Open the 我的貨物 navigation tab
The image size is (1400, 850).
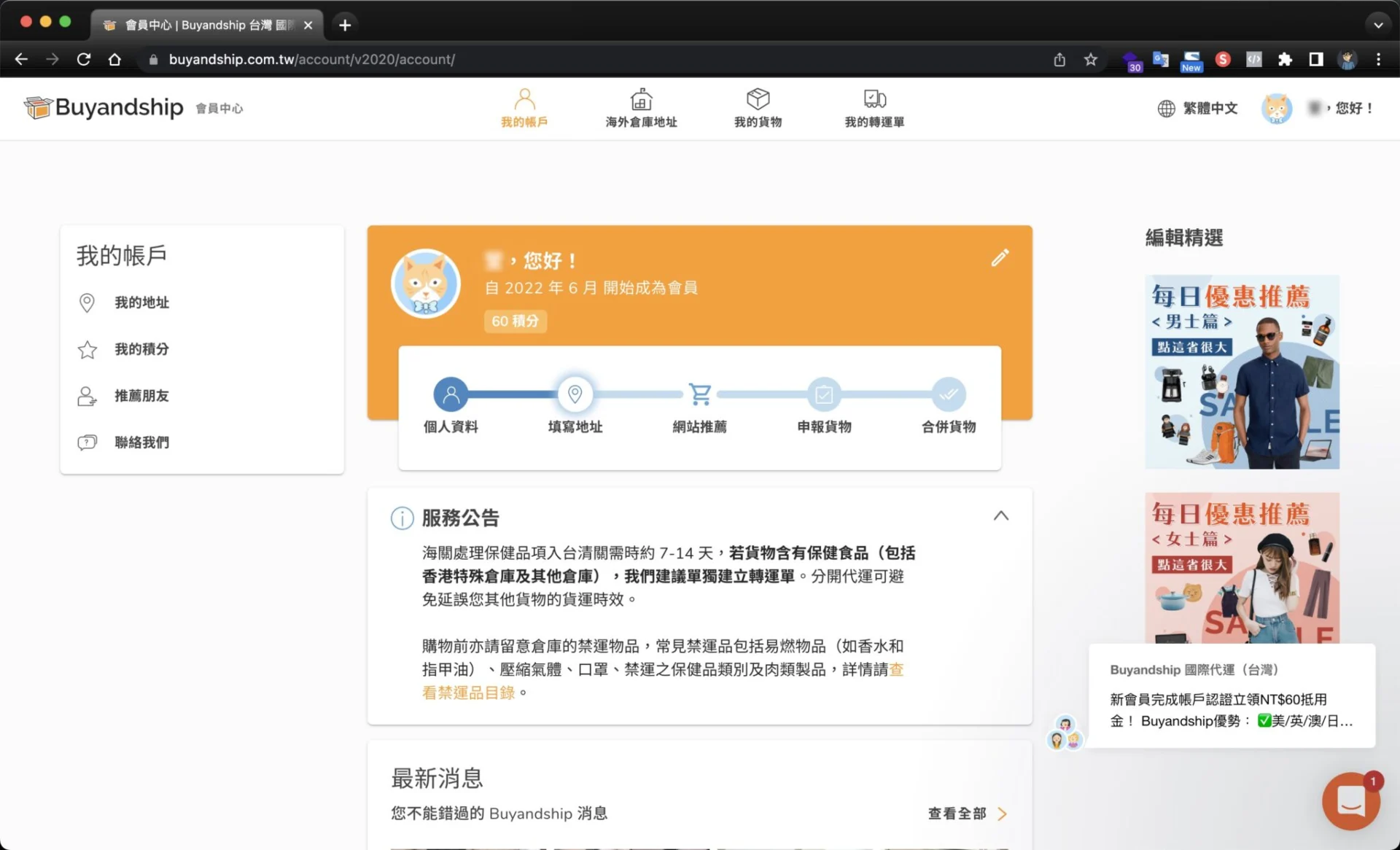click(x=758, y=108)
